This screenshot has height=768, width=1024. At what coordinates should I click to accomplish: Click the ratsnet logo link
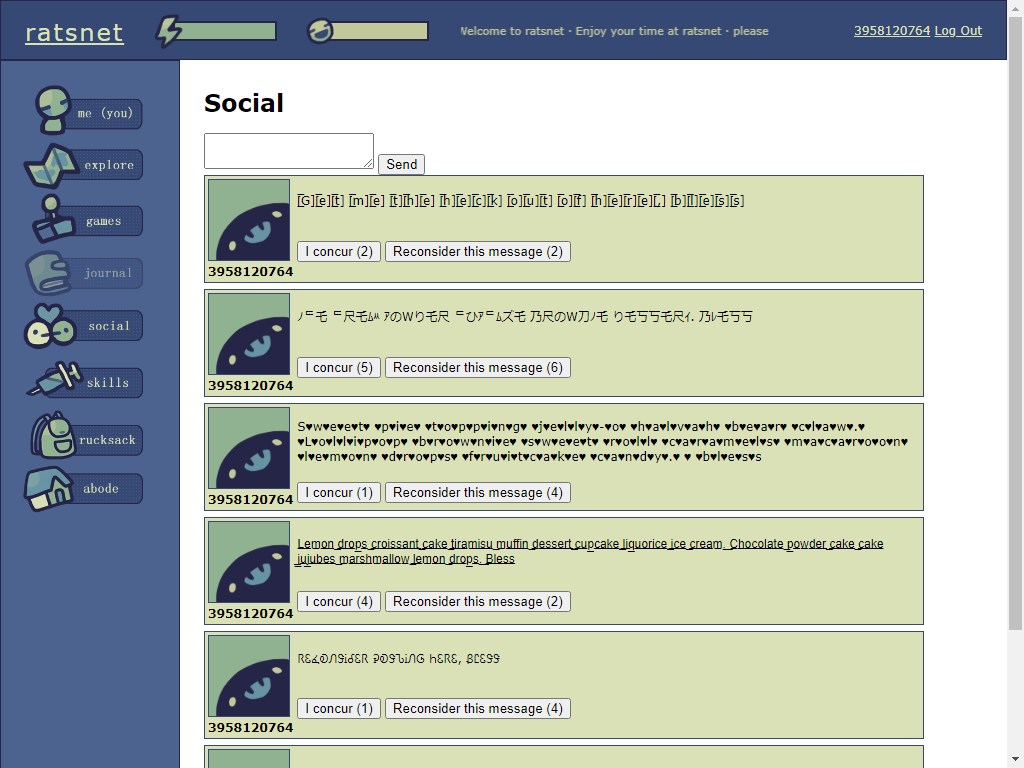(x=74, y=33)
